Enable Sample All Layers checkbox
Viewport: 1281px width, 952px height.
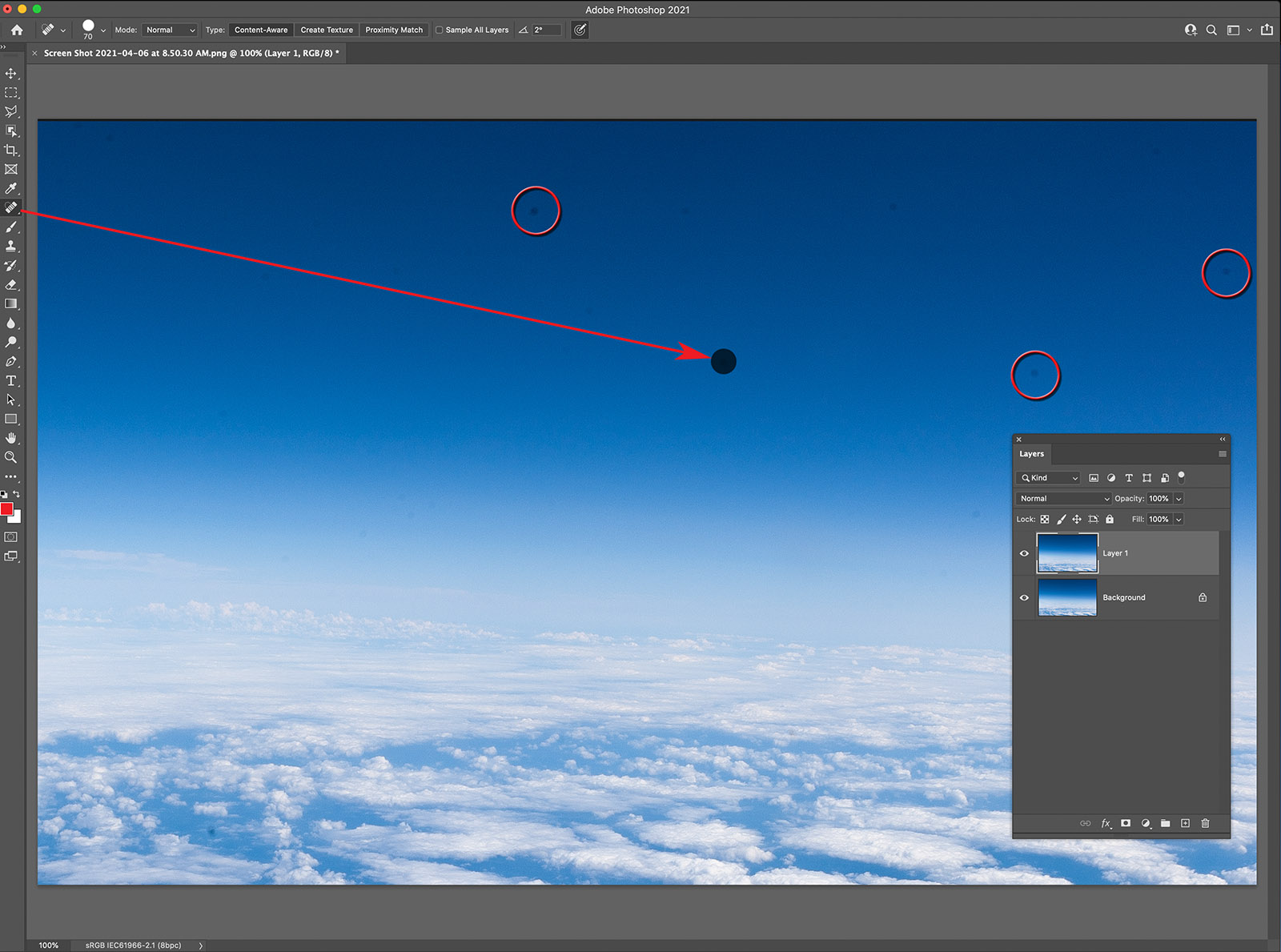click(439, 30)
